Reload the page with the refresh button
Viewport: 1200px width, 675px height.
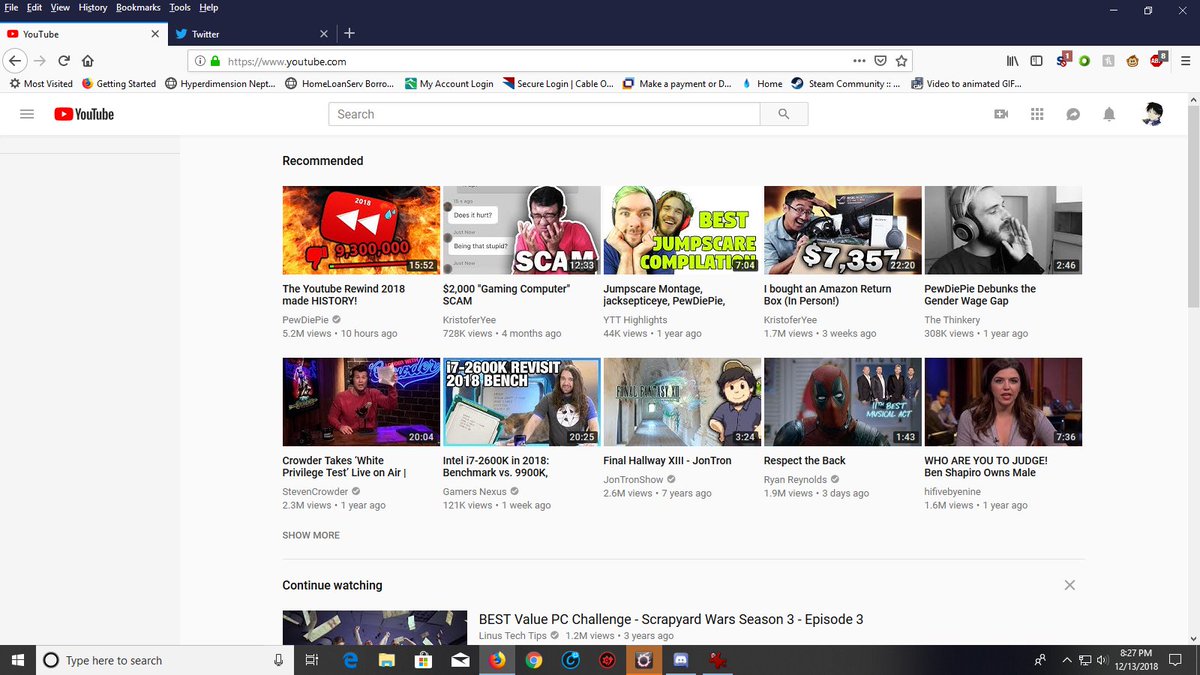64,60
